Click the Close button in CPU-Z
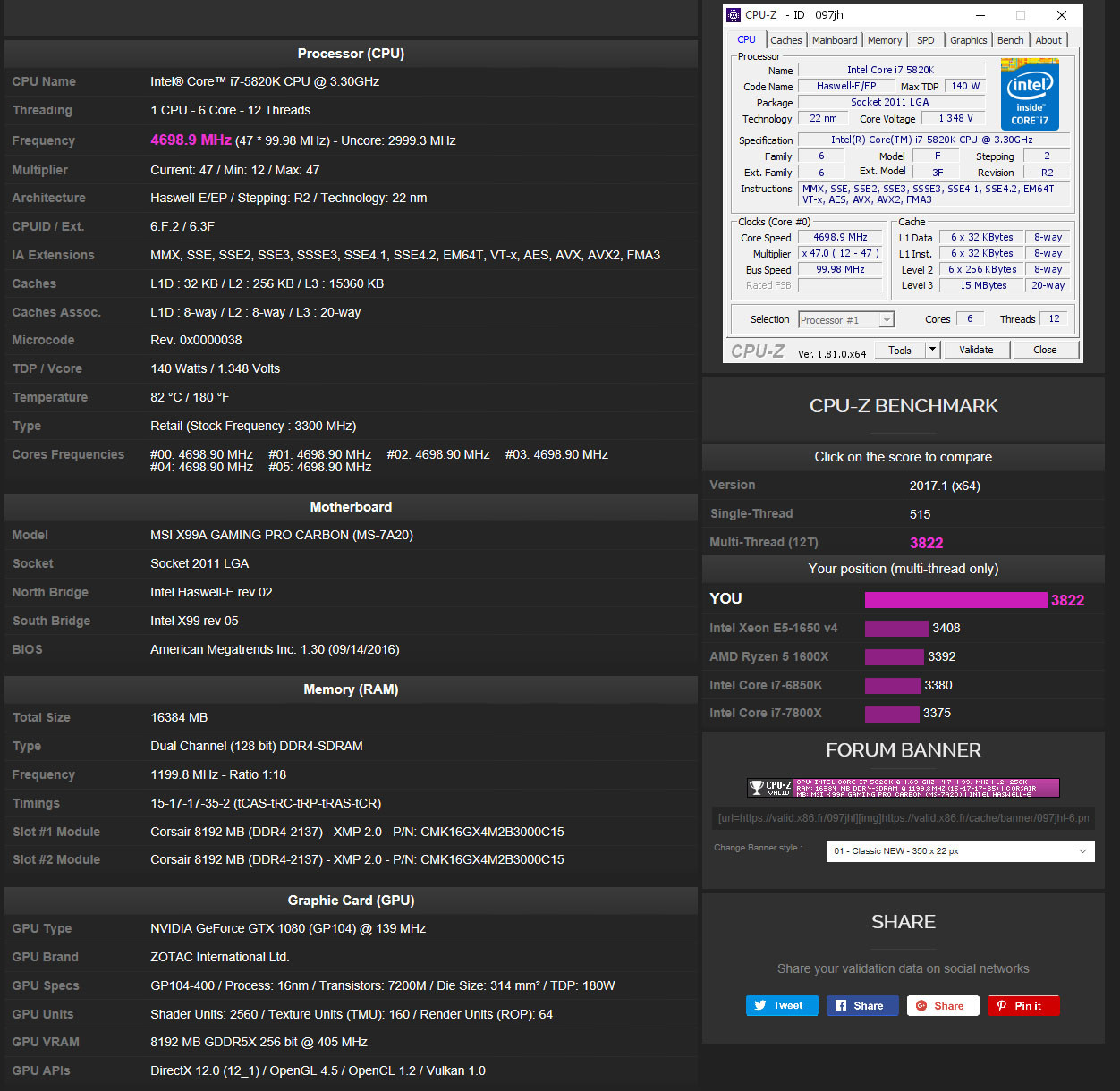The image size is (1120, 1091). coord(1045,350)
